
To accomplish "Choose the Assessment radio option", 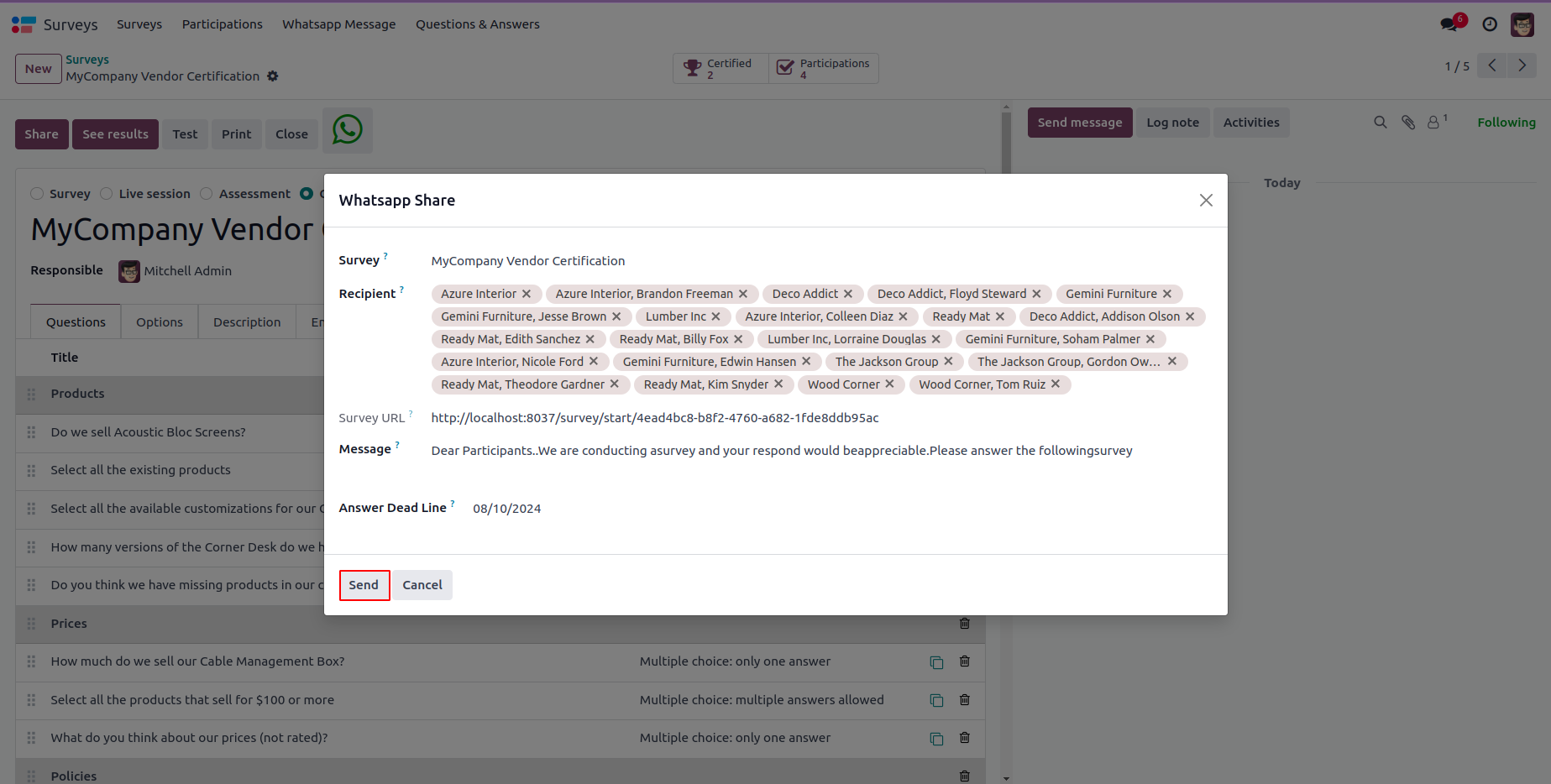I will [207, 194].
